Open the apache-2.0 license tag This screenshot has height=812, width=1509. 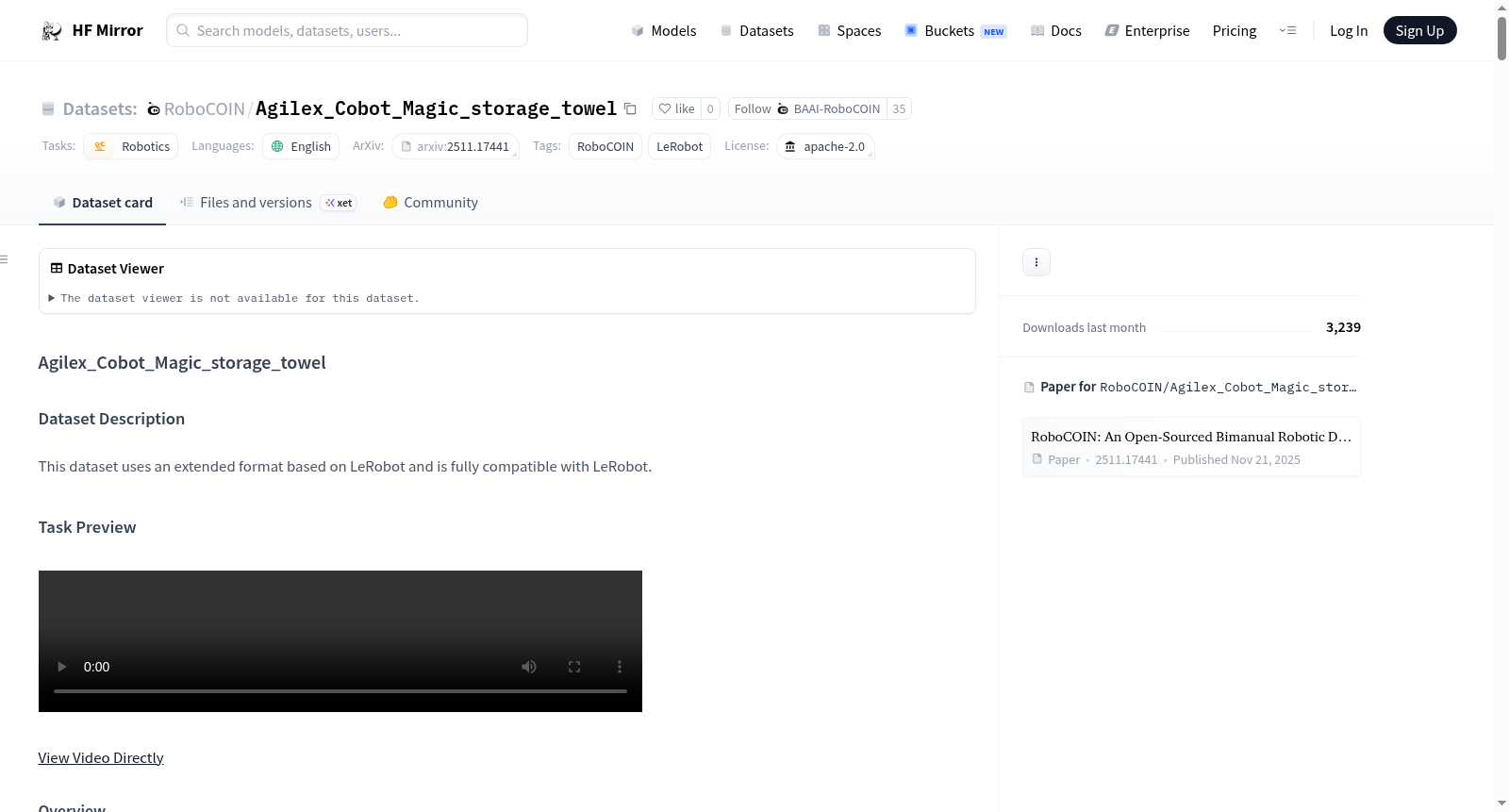click(x=825, y=146)
